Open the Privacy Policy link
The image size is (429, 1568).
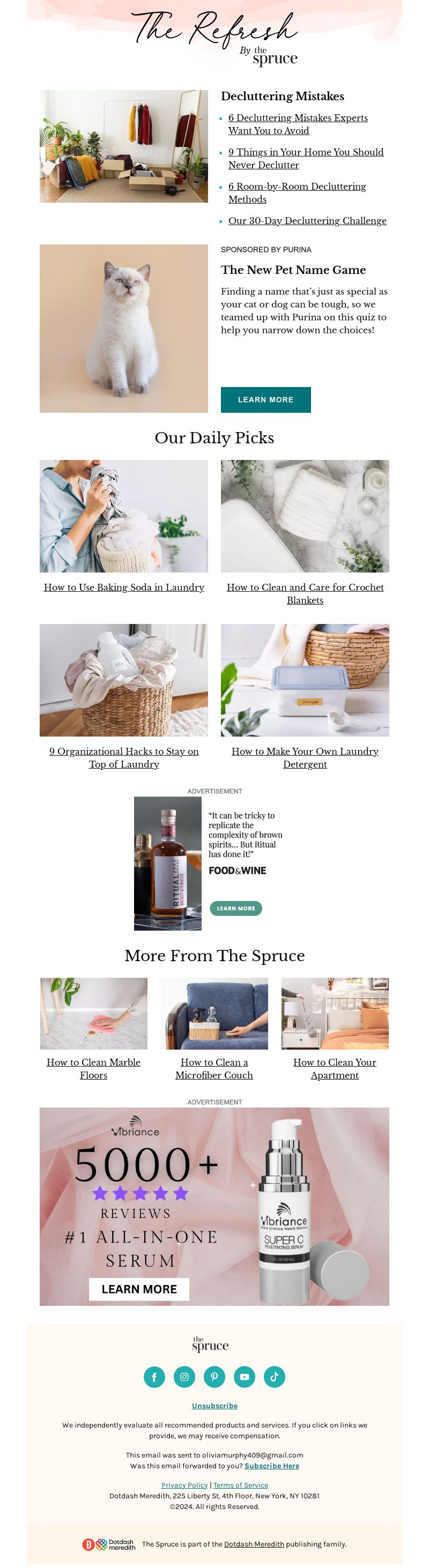[x=184, y=1485]
